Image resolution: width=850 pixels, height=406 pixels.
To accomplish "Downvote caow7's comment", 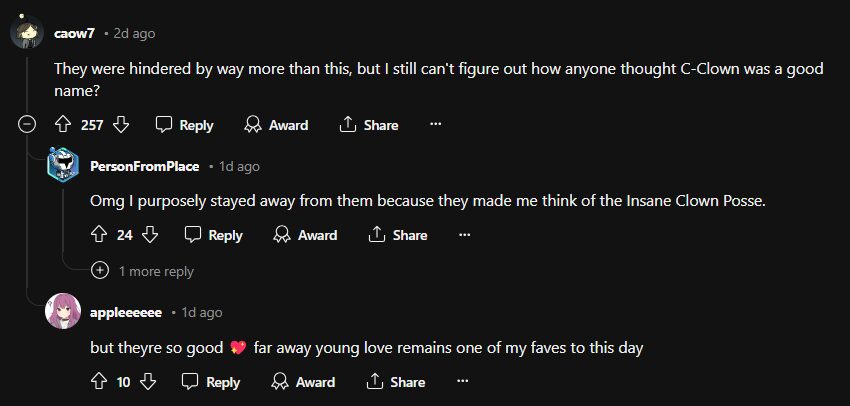I will (x=121, y=125).
